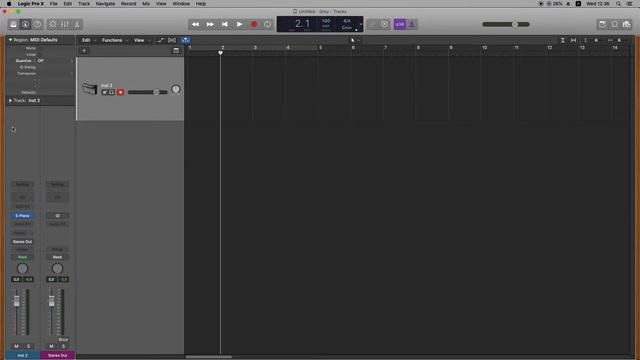Screen dimensions: 640x360
Task: Click the Horizontal Auto Zoom button
Action: click(573, 40)
